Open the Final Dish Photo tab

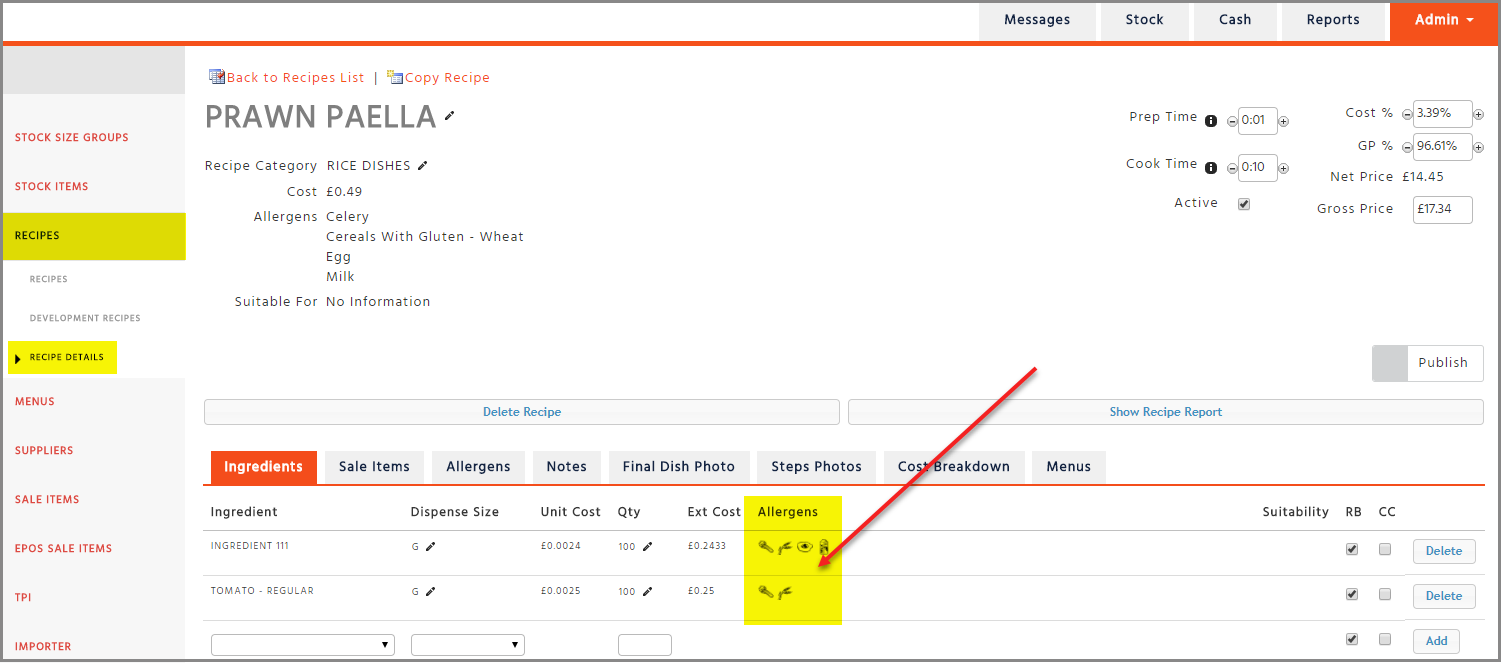678,467
